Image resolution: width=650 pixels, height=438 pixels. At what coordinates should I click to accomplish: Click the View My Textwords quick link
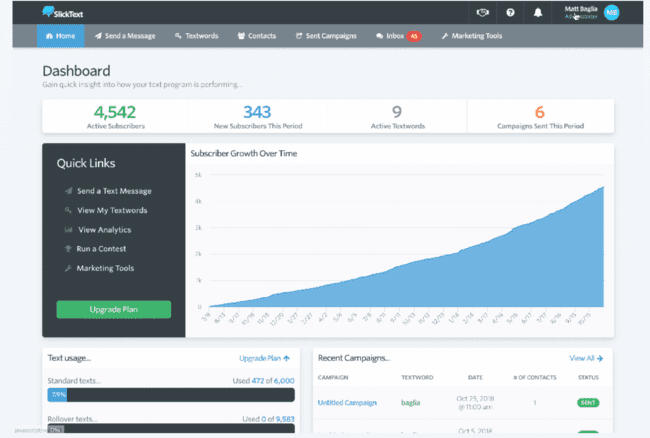pos(111,210)
